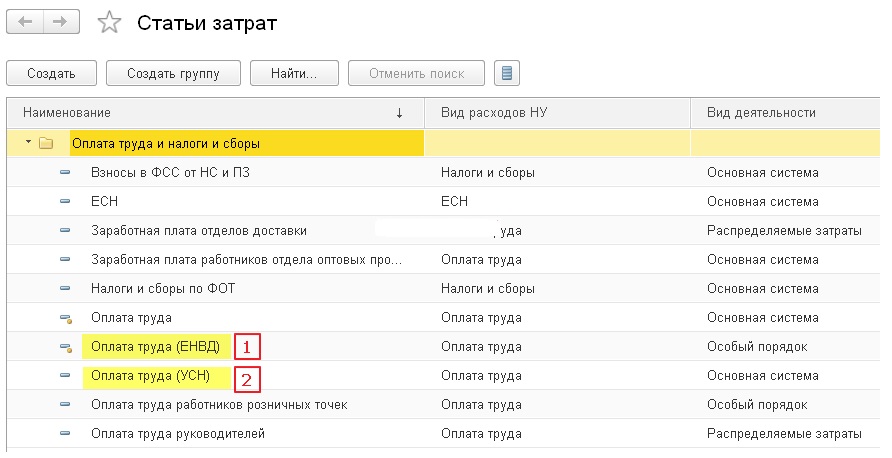This screenshot has width=892, height=458.
Task: Click Оплата труда expense type in руководителей row
Action: coord(481,434)
